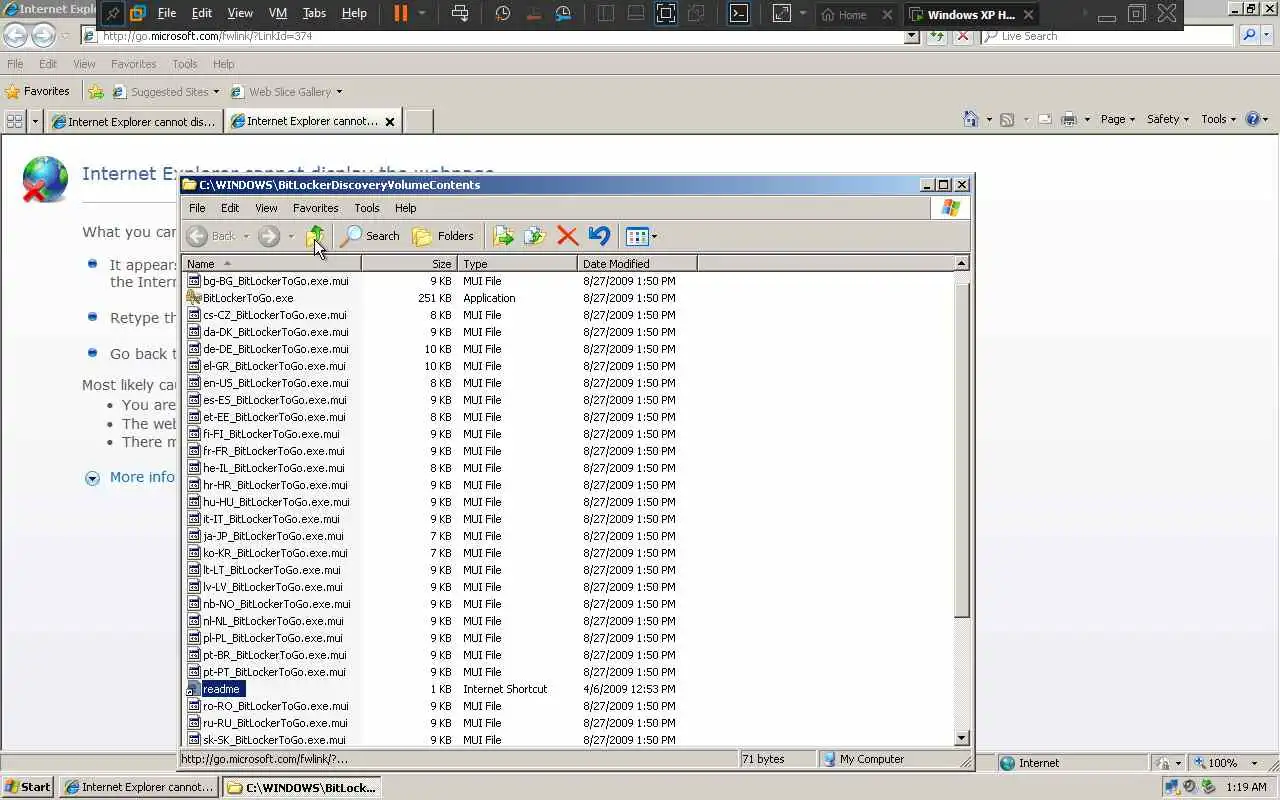This screenshot has height=800, width=1280.
Task: Open a new blank IE tab
Action: point(418,122)
